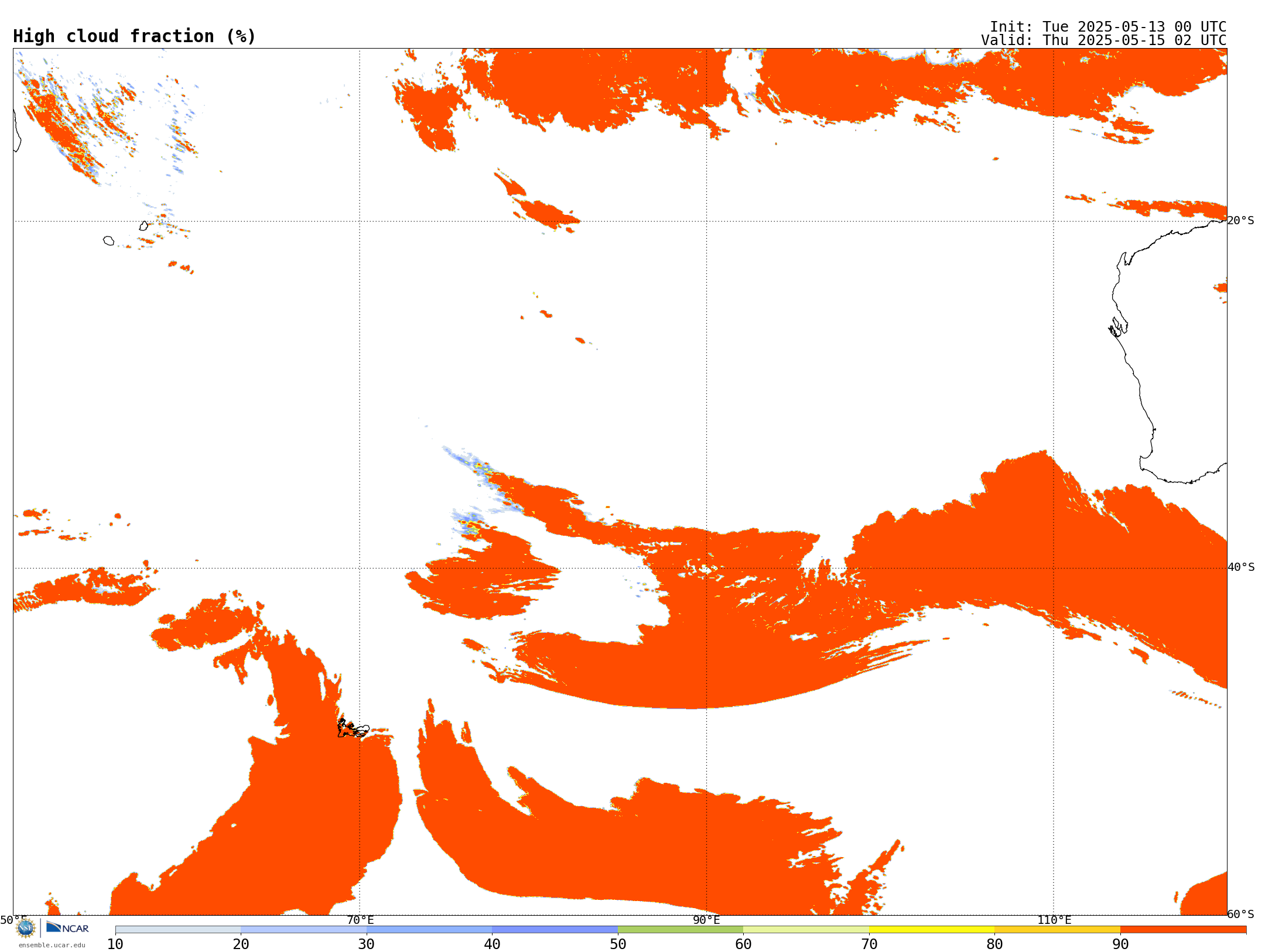Select the 60-70 pale yellow colorbar swatch

click(806, 929)
